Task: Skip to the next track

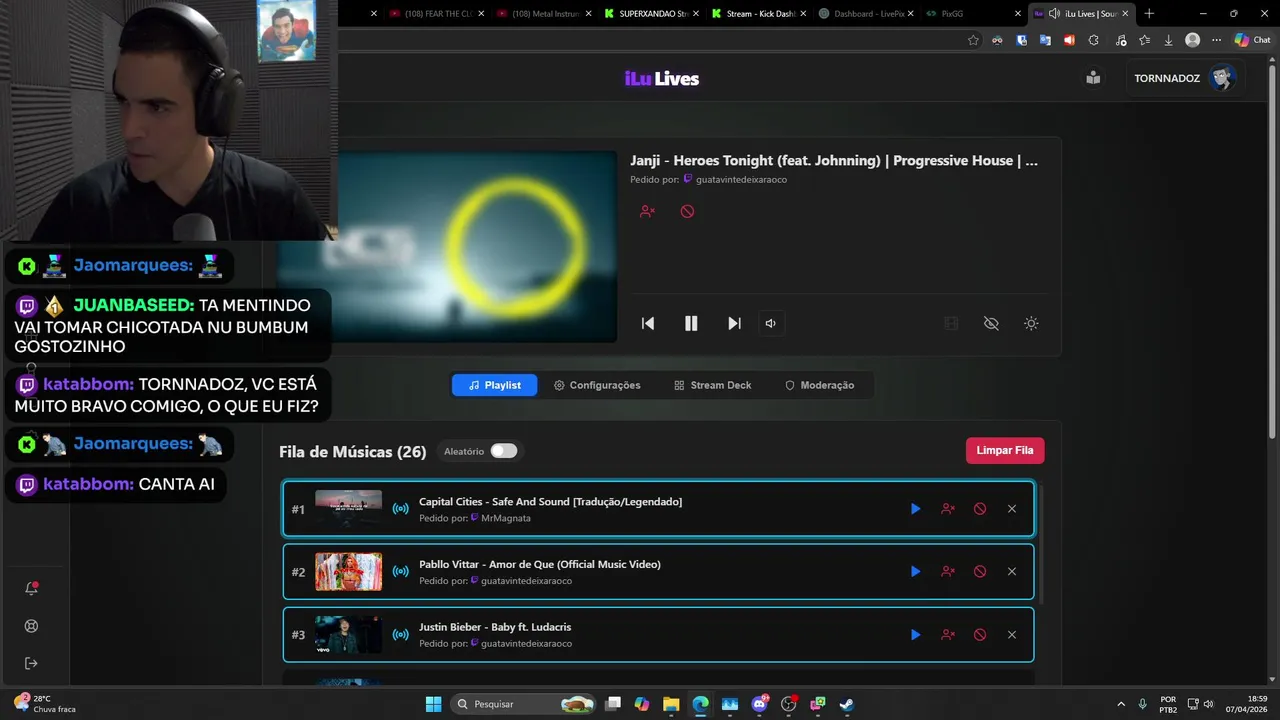Action: click(x=734, y=323)
